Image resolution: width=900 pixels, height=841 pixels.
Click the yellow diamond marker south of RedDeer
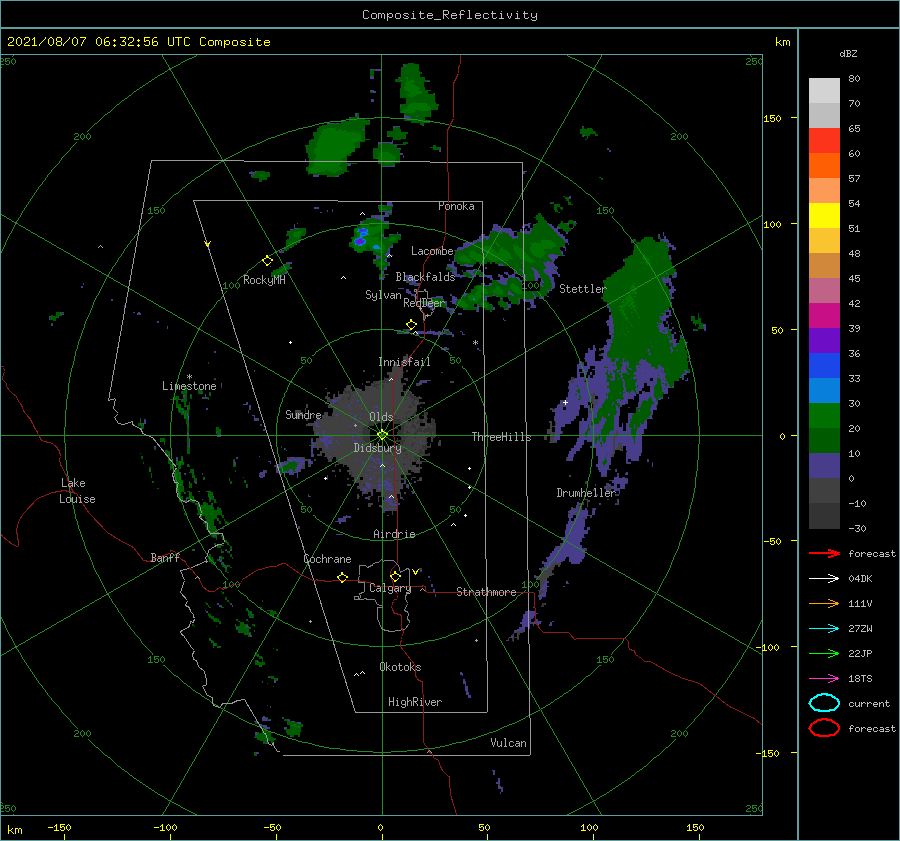point(411,325)
